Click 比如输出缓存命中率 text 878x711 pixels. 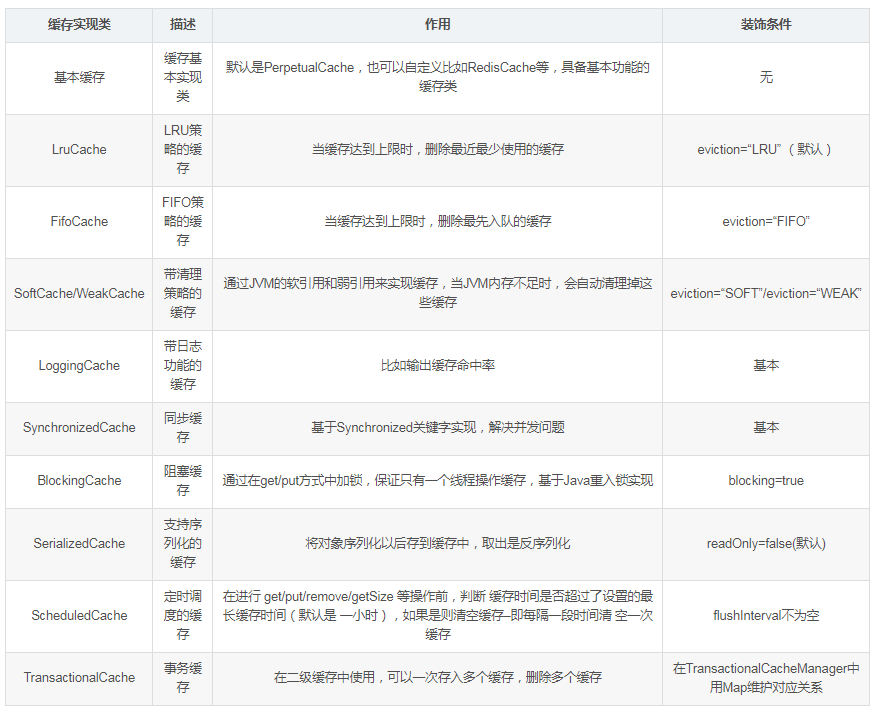click(437, 366)
